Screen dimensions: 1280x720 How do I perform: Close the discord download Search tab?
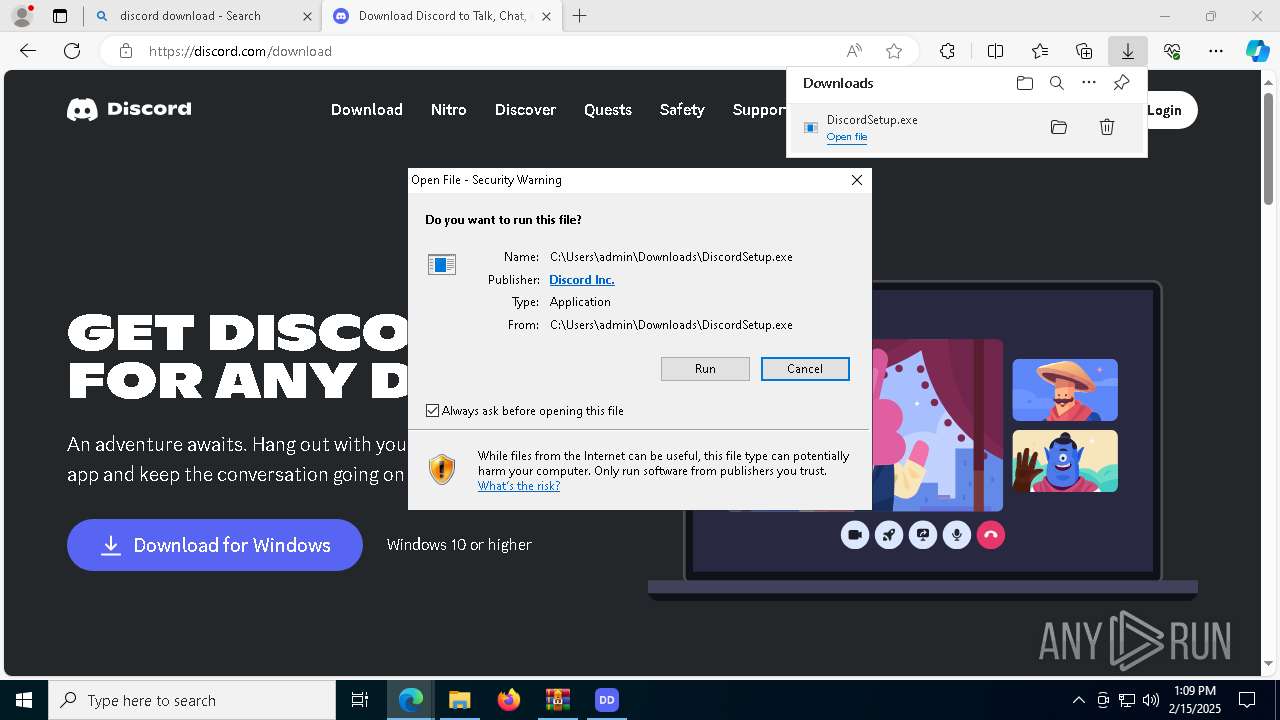307,16
